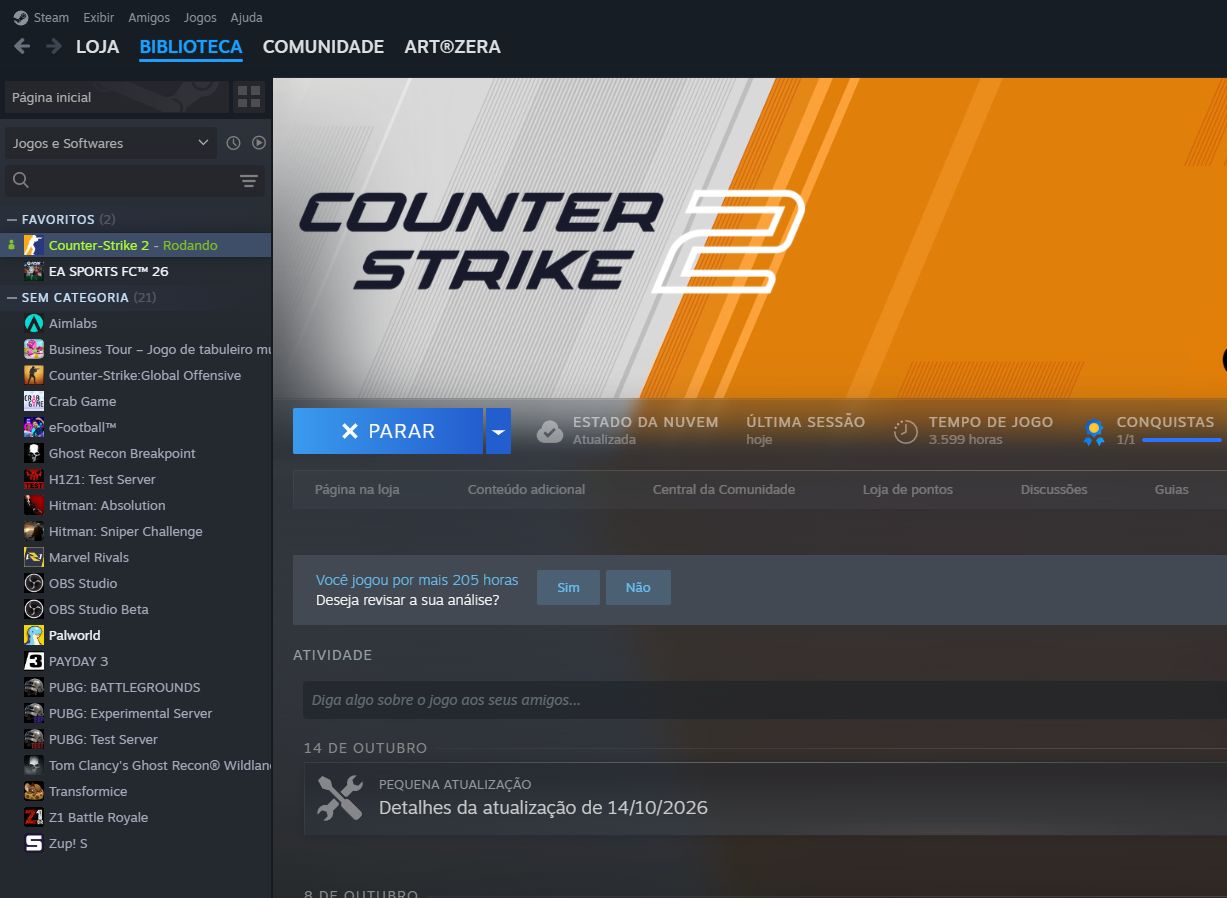The height and width of the screenshot is (898, 1227).
Task: Switch to grid collections view icon
Action: 249,97
